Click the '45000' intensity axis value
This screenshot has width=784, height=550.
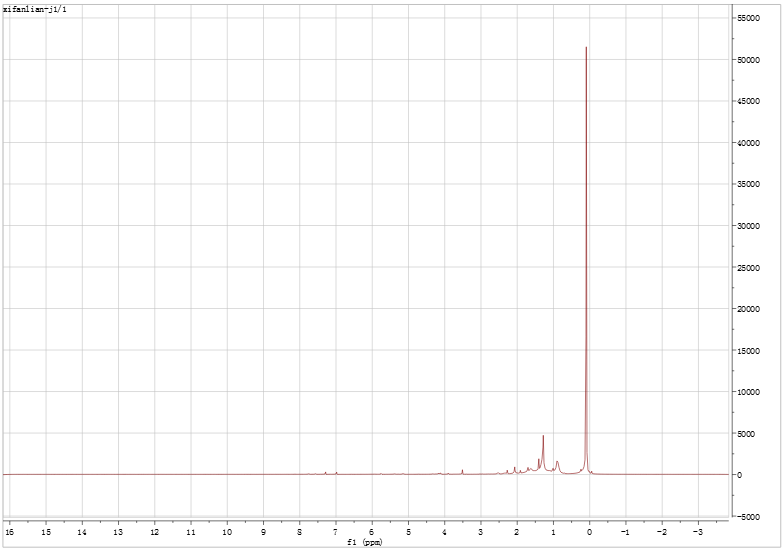coord(748,102)
